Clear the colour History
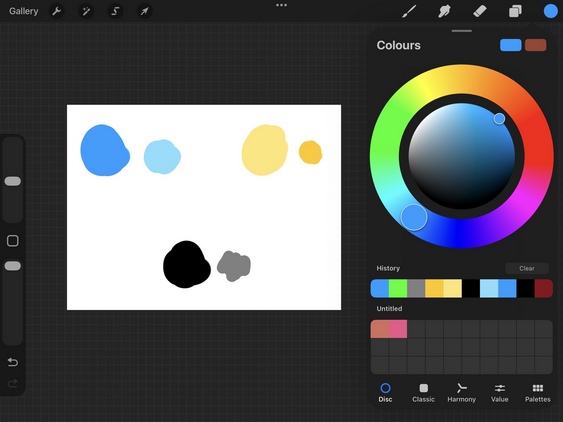This screenshot has width=563, height=422. (527, 268)
